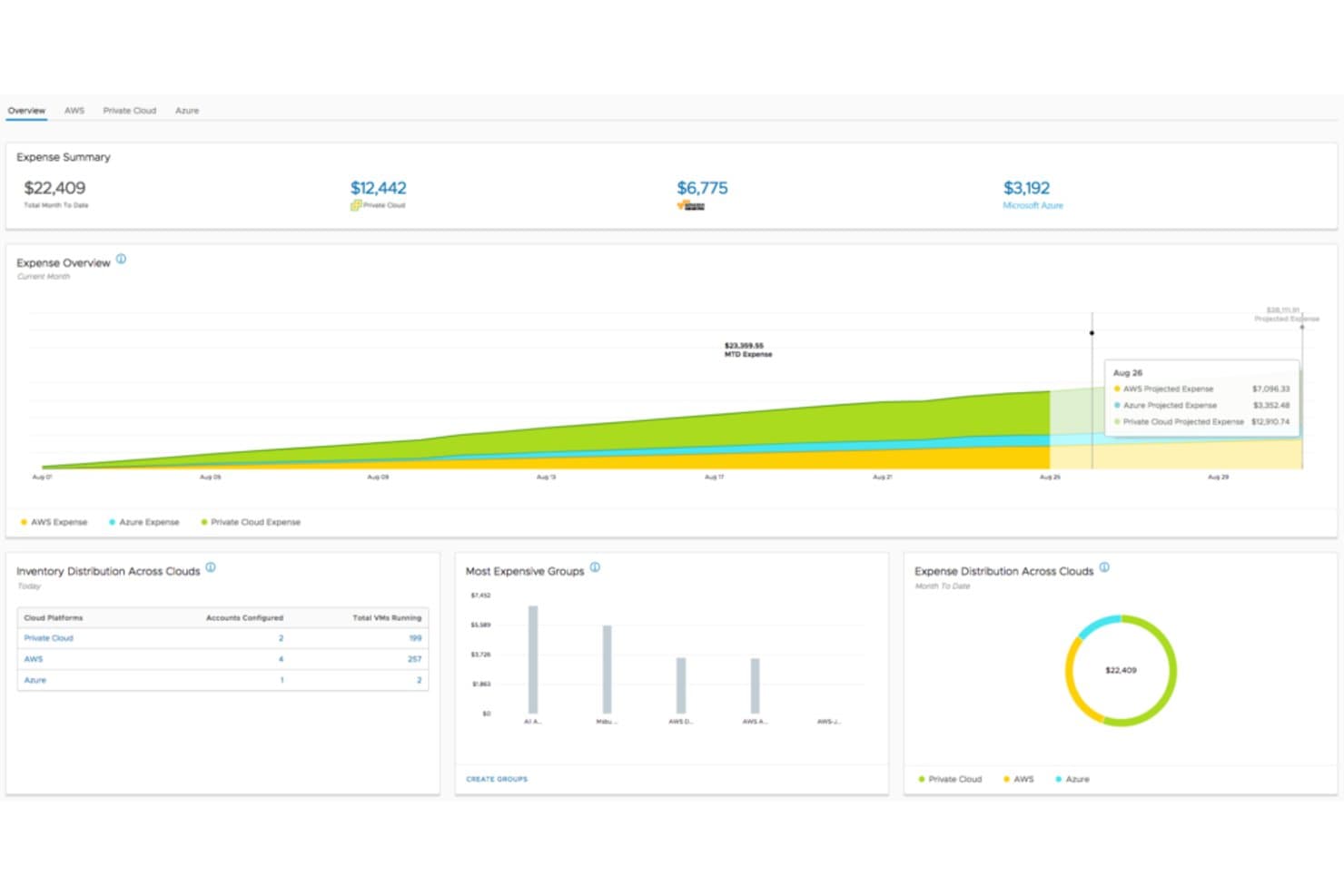Screen dimensions: 1344x896
Task: Open Azure in the Cloud Platforms table
Action: [x=35, y=680]
